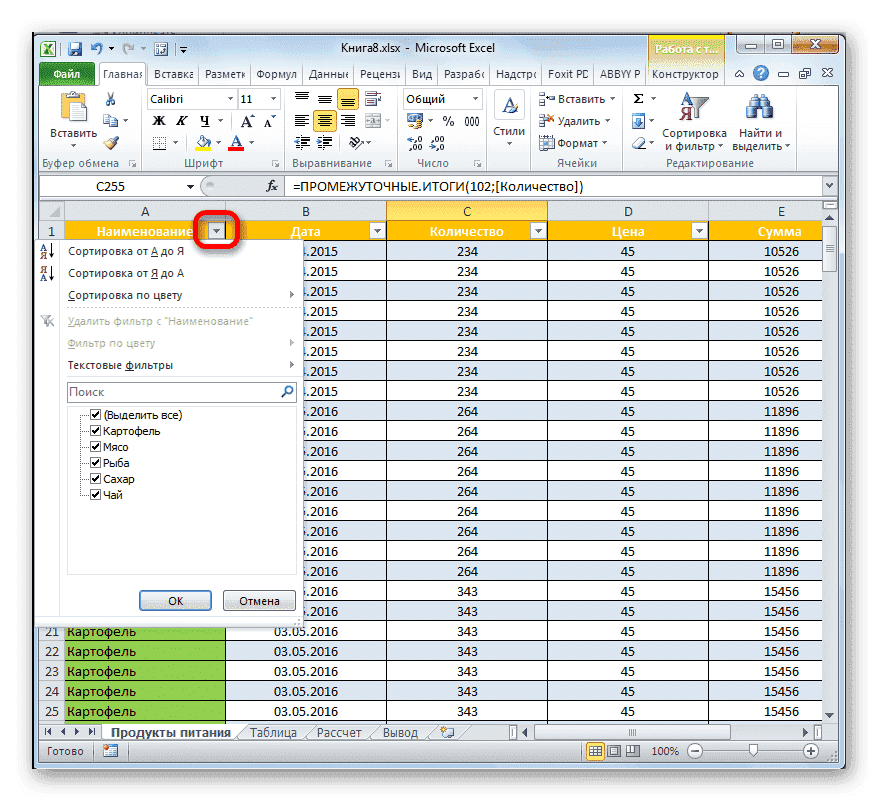The height and width of the screenshot is (801, 878).
Task: Uncheck the Выделить все filter checkbox
Action: pyautogui.click(x=95, y=414)
